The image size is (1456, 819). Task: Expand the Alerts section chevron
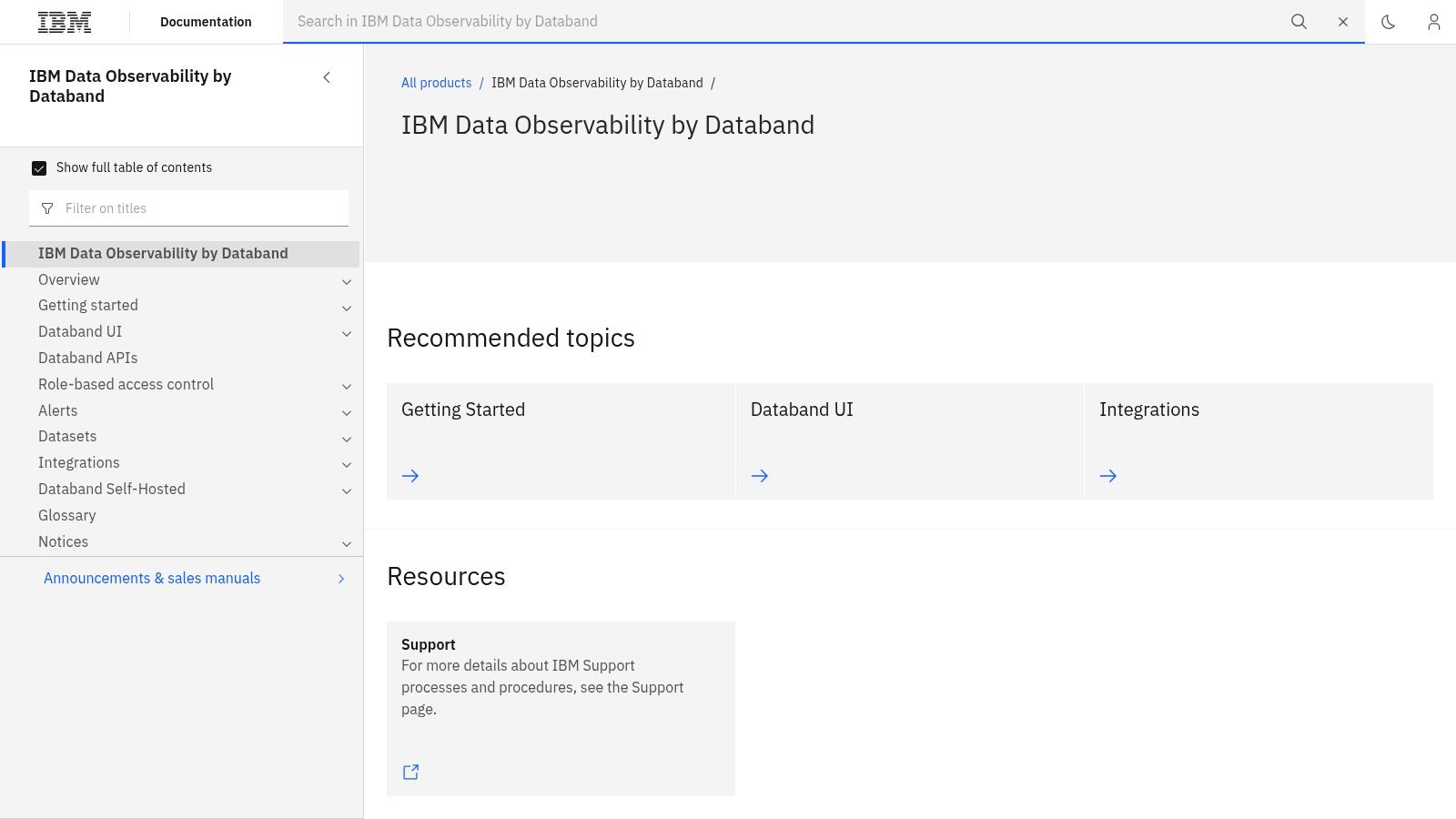pos(347,412)
